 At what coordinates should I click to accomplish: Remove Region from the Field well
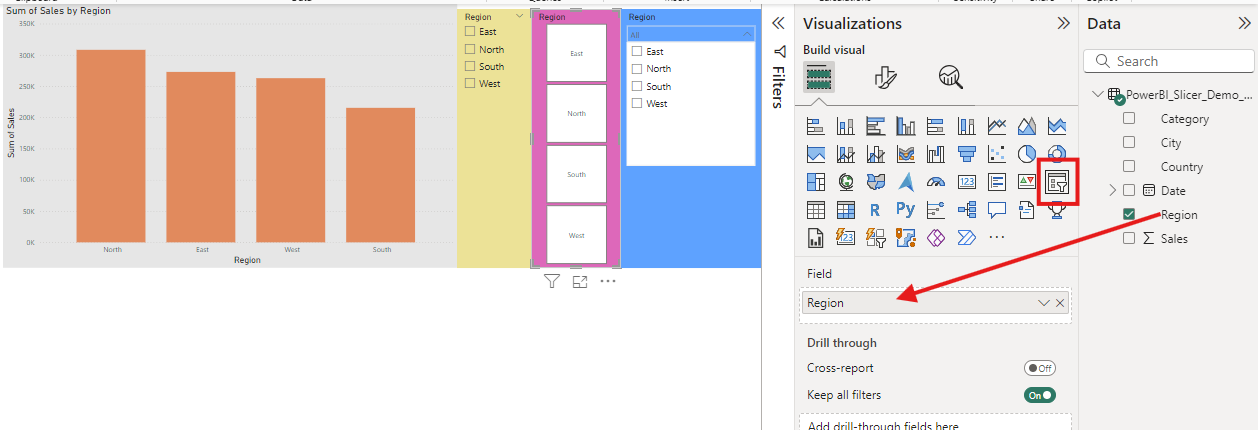[1060, 303]
